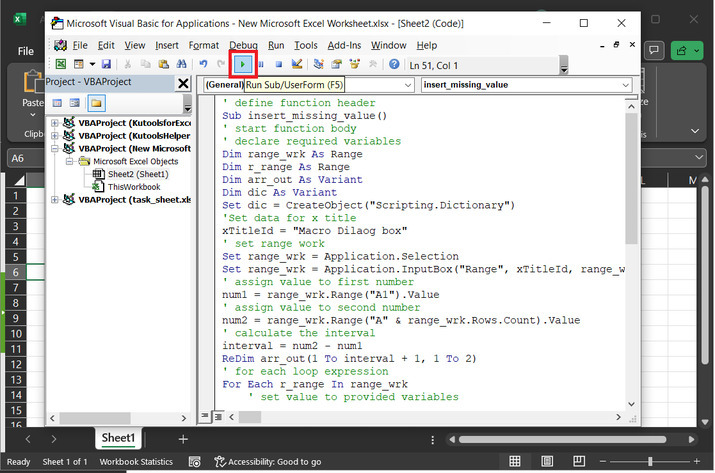Open VBA Help question mark icon
The image size is (715, 473).
click(394, 64)
